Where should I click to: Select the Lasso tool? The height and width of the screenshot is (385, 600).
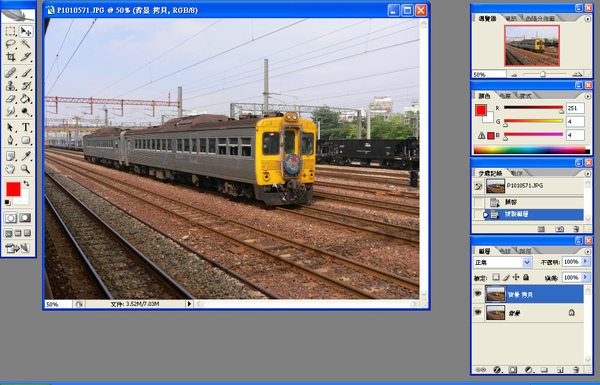click(11, 44)
